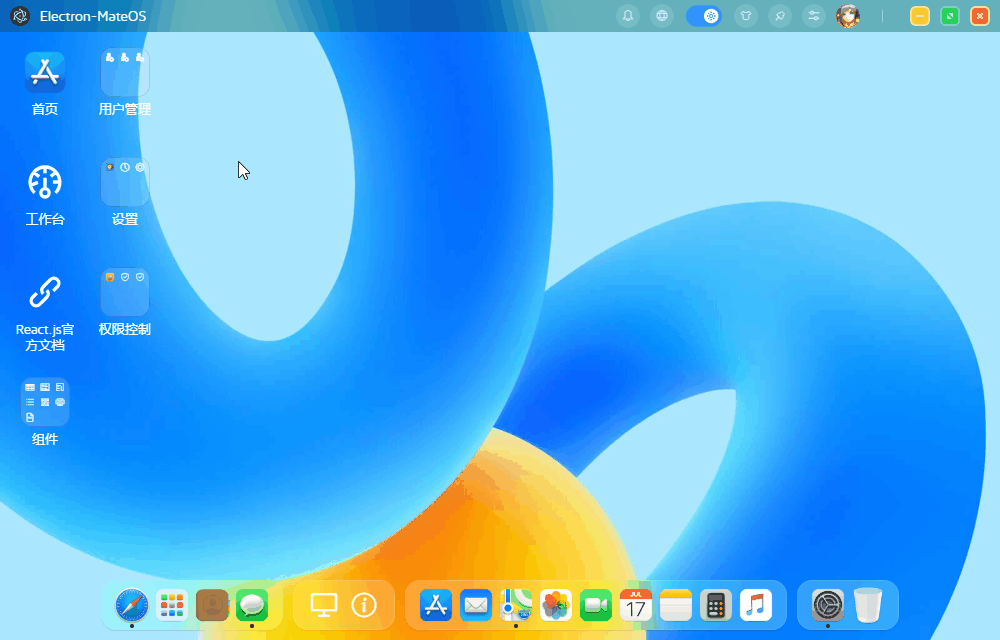Expand the 设置 settings folder
The height and width of the screenshot is (640, 1000).
click(x=125, y=183)
